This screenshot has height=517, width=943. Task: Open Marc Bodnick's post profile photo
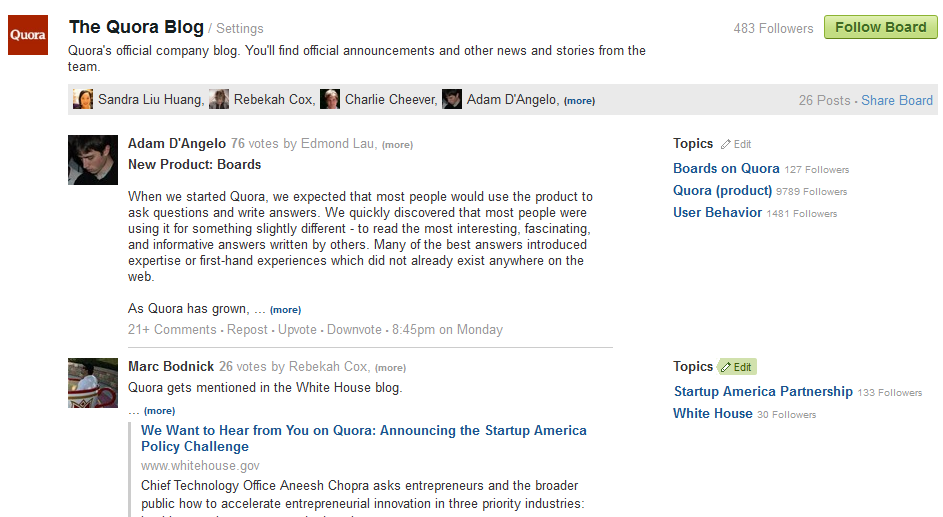coord(93,383)
